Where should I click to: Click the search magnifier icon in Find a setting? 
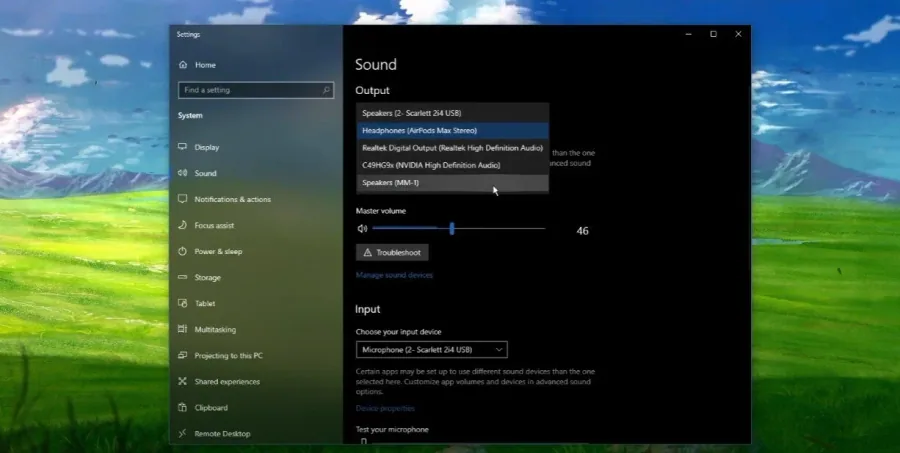(x=326, y=90)
